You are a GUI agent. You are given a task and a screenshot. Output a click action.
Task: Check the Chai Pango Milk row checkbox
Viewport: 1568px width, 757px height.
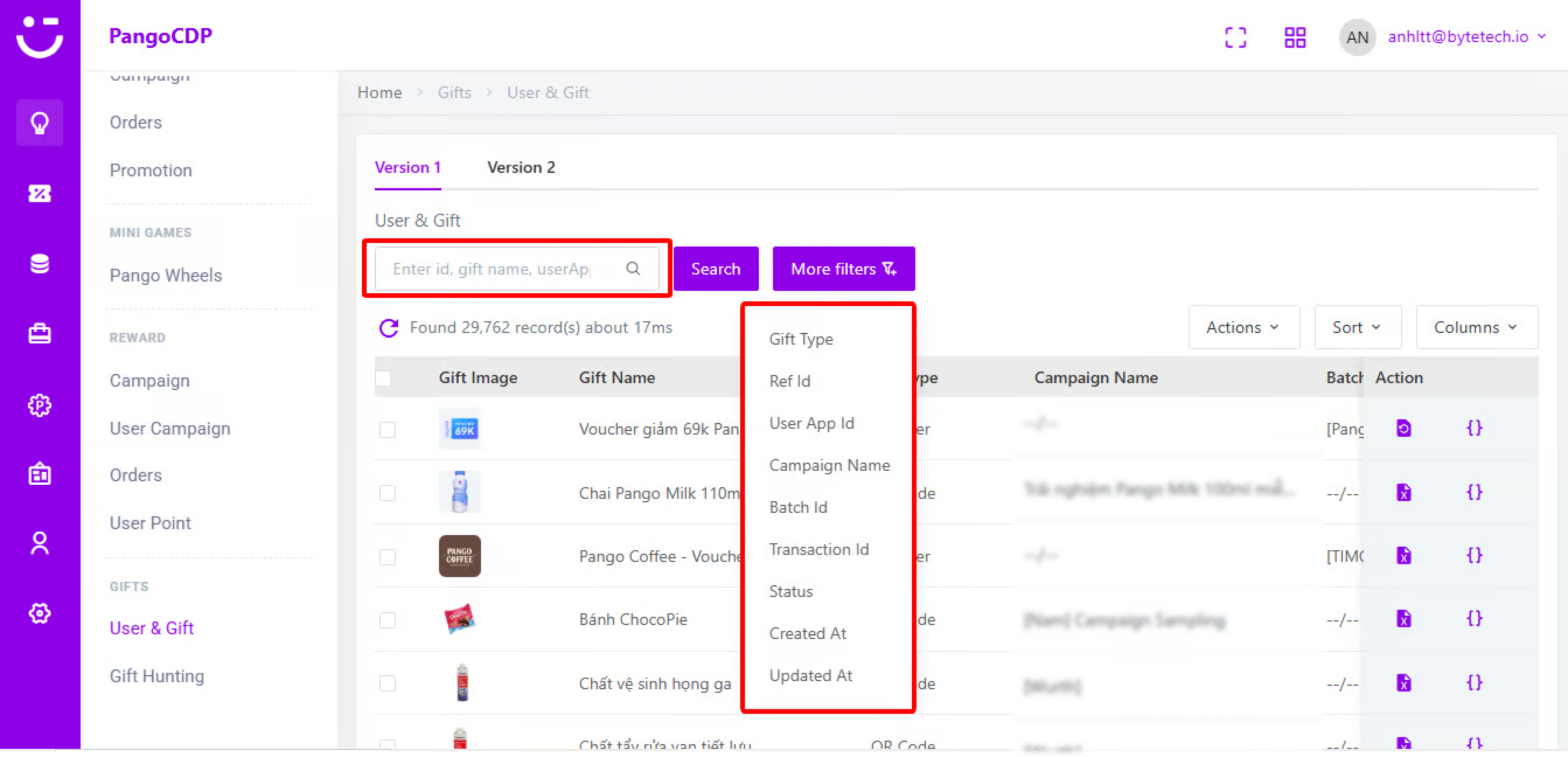387,494
